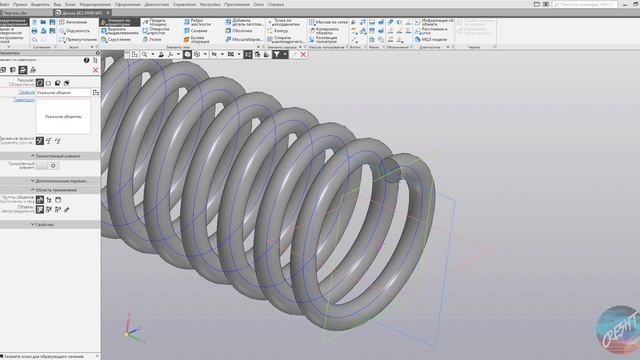Viewport: 640px width, 360px height.
Task: Click the Сечение field 'Укажите объект'
Action: tap(63, 93)
